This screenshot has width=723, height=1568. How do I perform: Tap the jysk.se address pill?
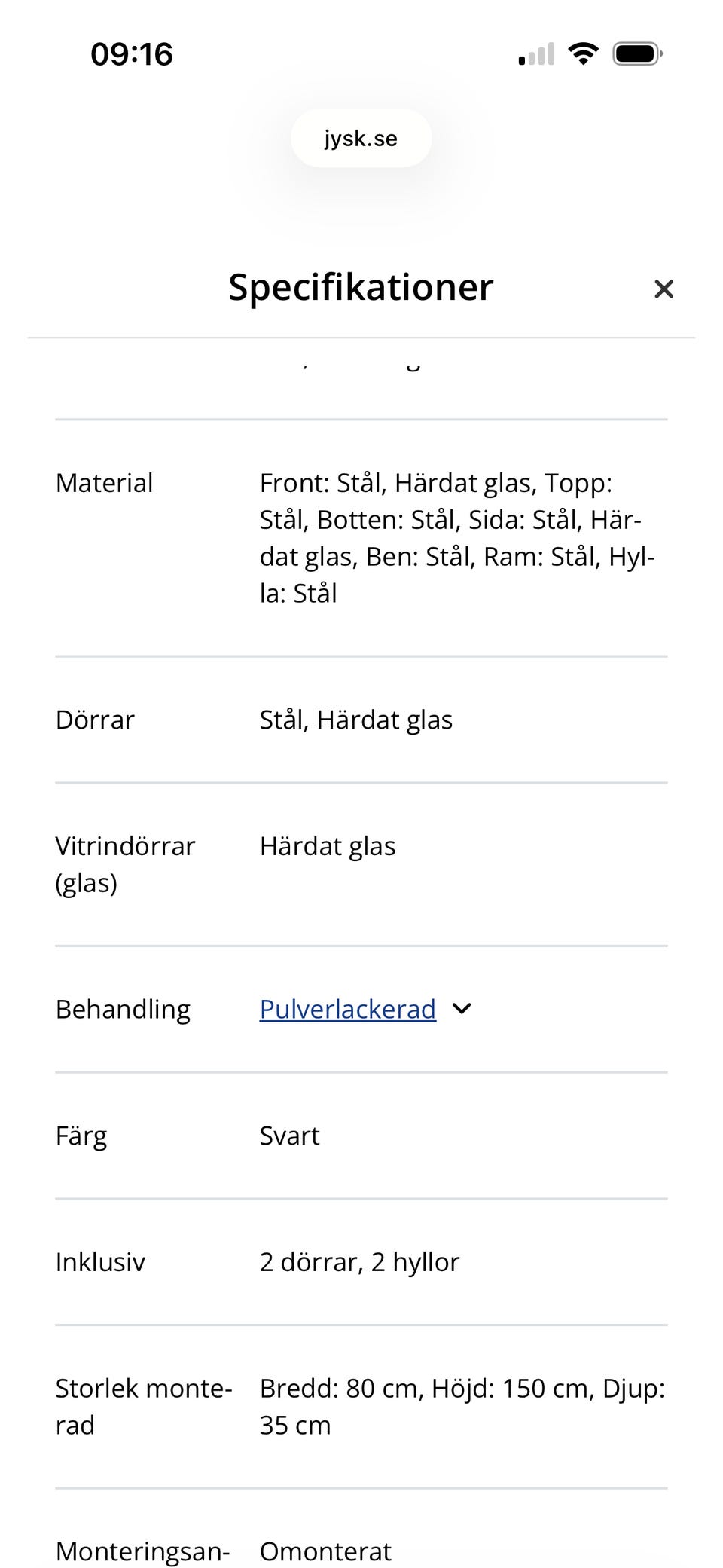coord(361,139)
